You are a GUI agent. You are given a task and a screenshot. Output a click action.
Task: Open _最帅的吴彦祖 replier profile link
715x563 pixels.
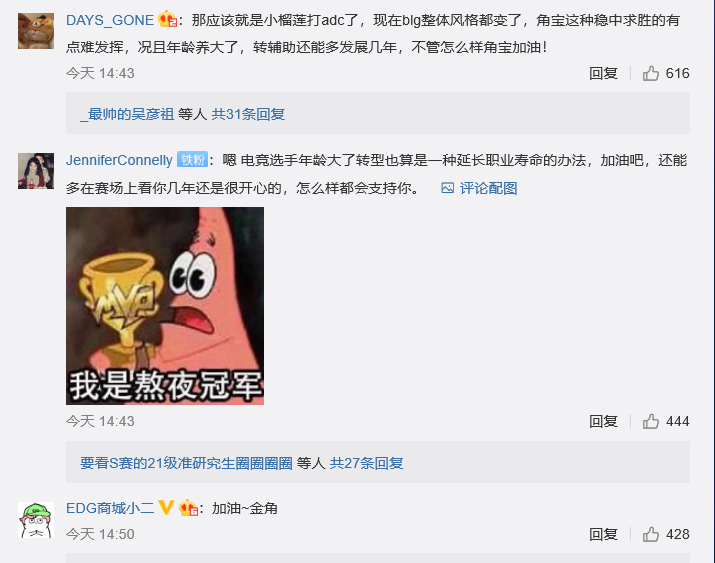(127, 114)
